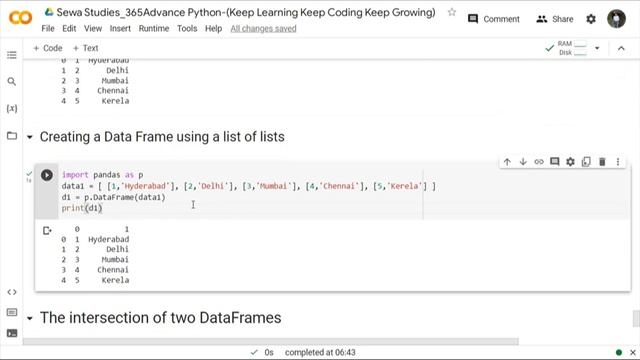This screenshot has width=640, height=360.
Task: Run the pandas code cell
Action: [x=47, y=175]
